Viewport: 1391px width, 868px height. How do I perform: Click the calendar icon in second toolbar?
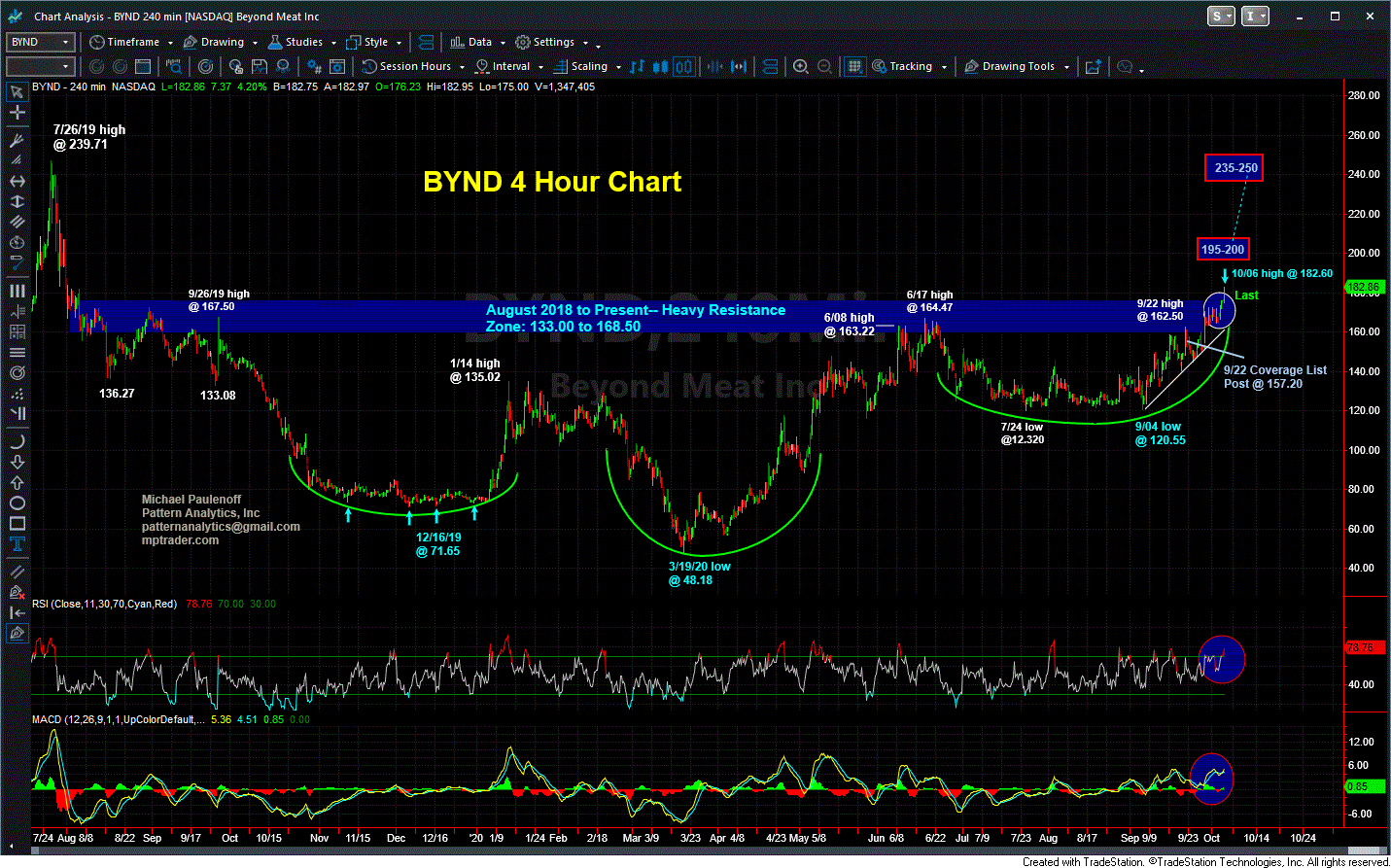pos(143,66)
